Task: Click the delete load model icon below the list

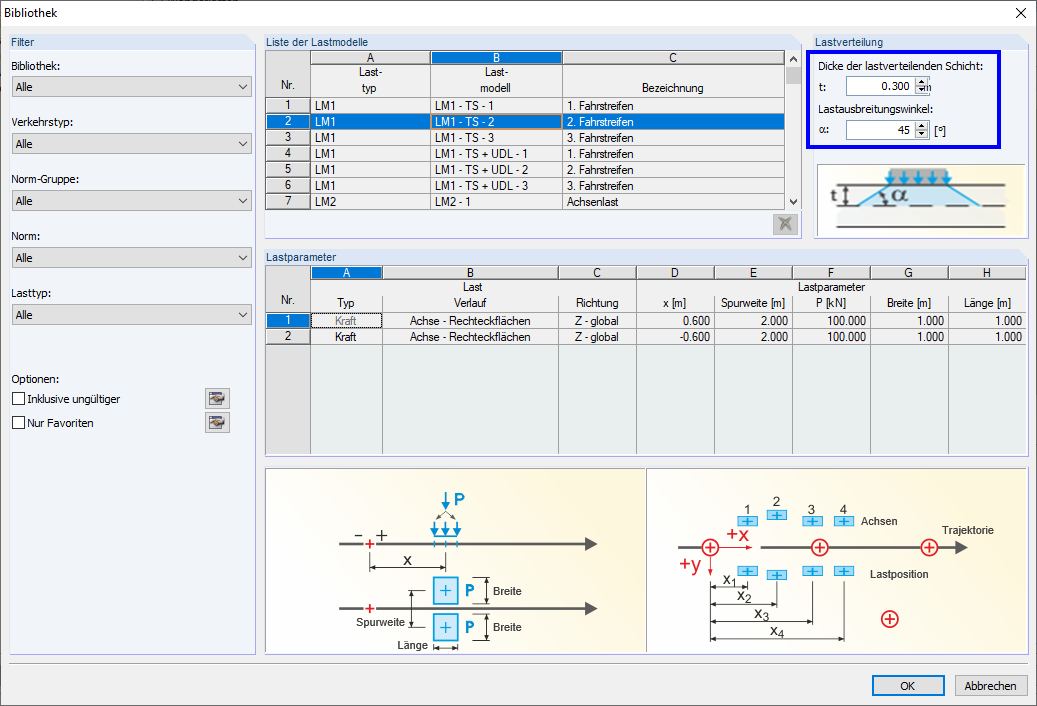Action: tap(785, 224)
